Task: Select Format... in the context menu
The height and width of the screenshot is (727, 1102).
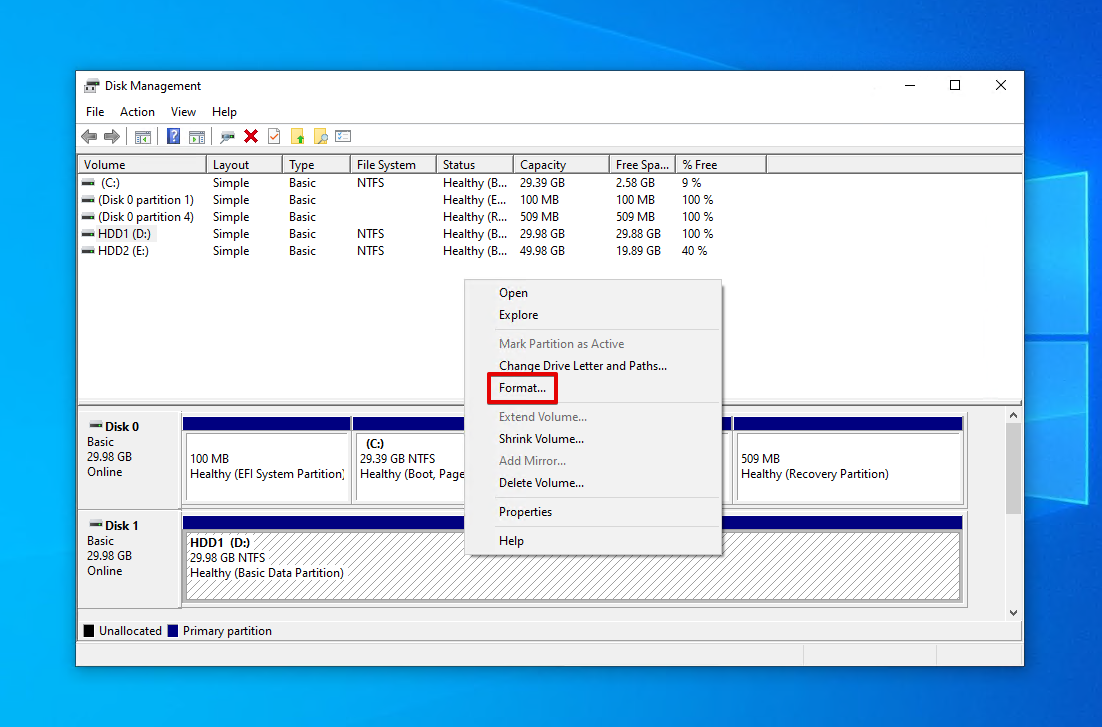Action: click(593, 388)
